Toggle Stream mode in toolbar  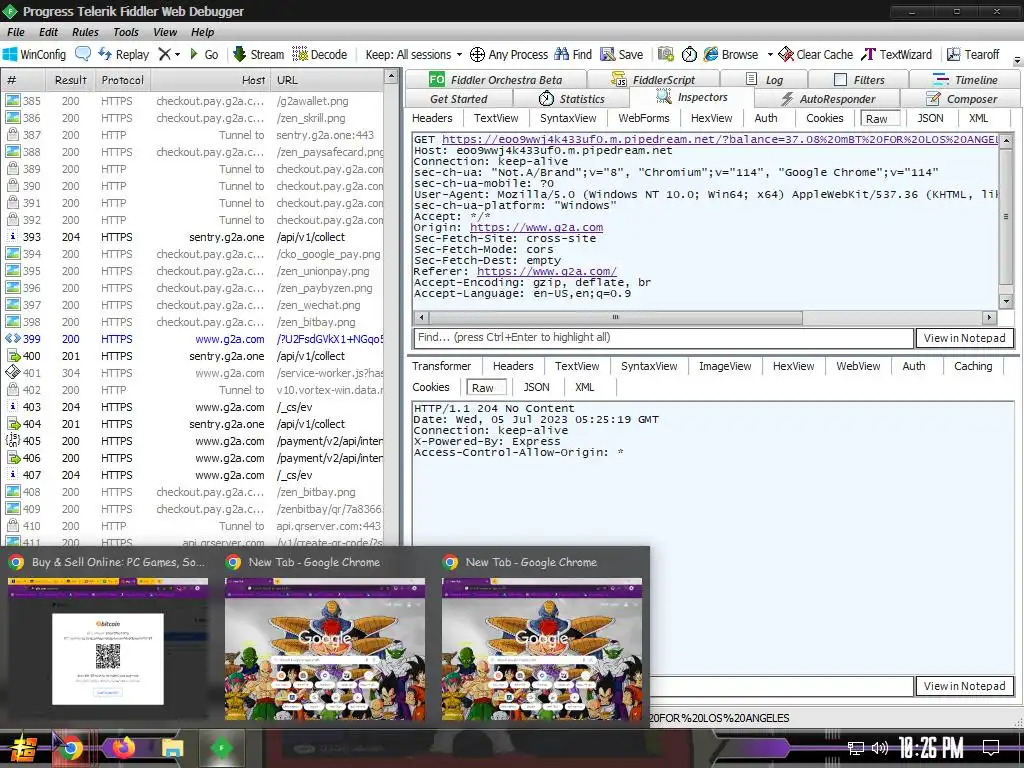pos(259,54)
